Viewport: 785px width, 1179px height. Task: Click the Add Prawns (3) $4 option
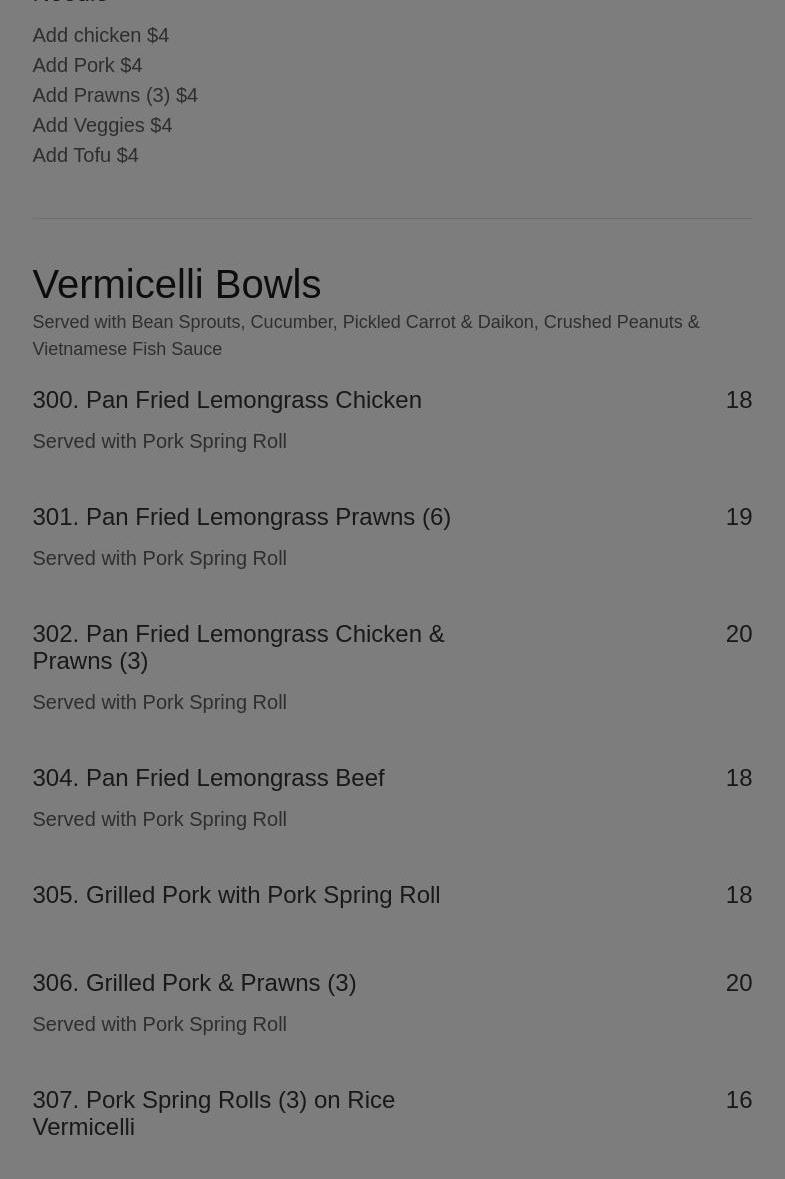(x=115, y=95)
